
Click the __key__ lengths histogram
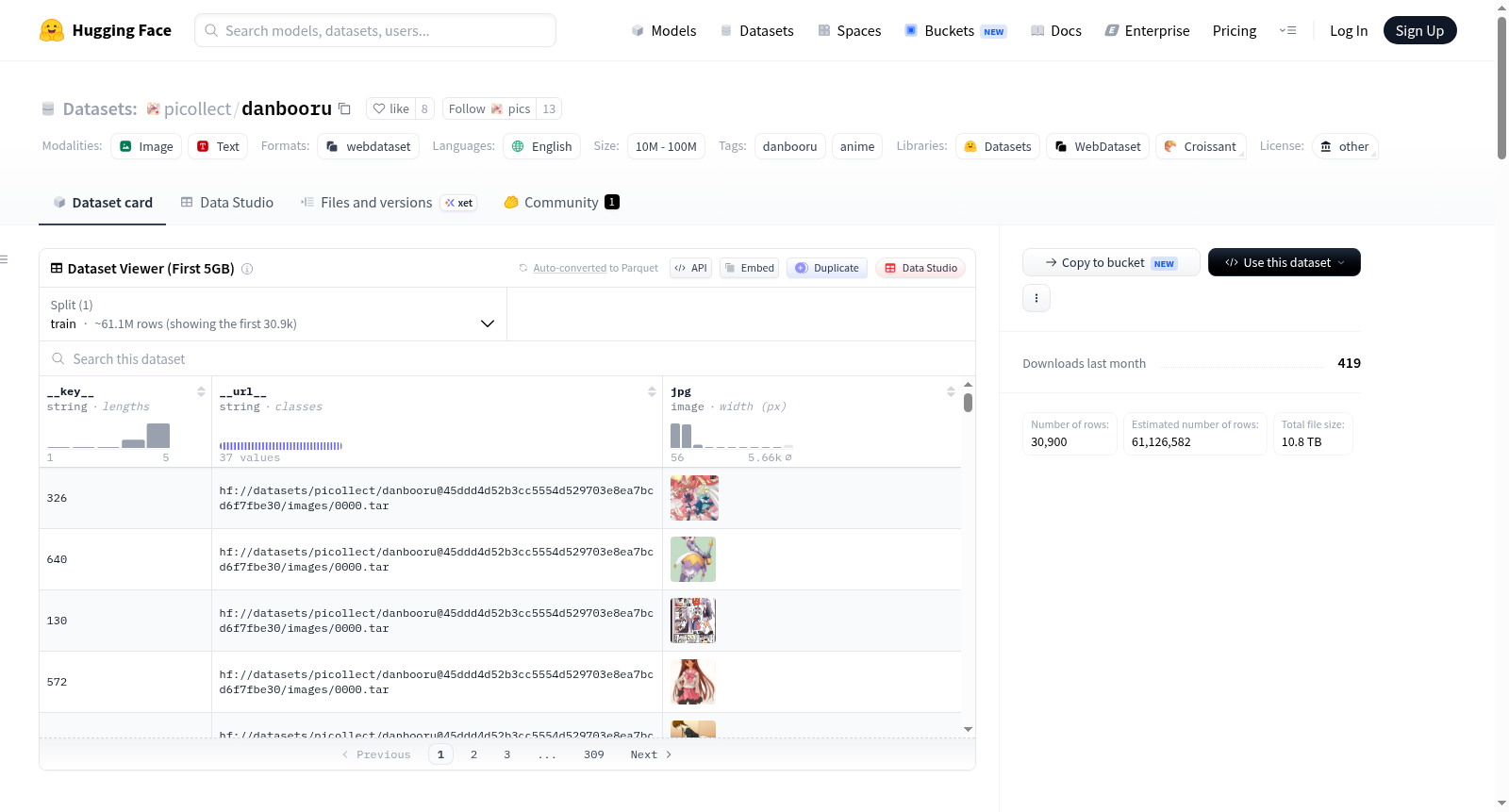(x=108, y=435)
